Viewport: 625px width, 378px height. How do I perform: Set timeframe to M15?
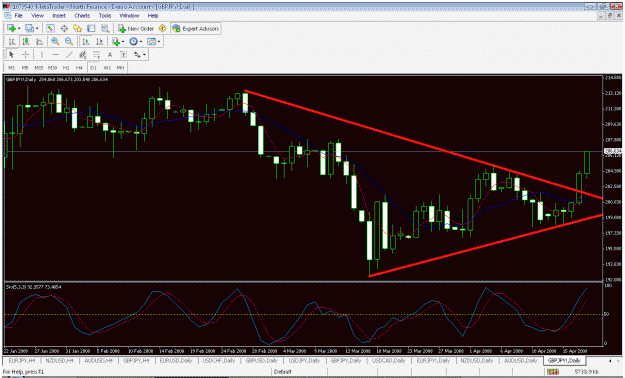coord(39,68)
